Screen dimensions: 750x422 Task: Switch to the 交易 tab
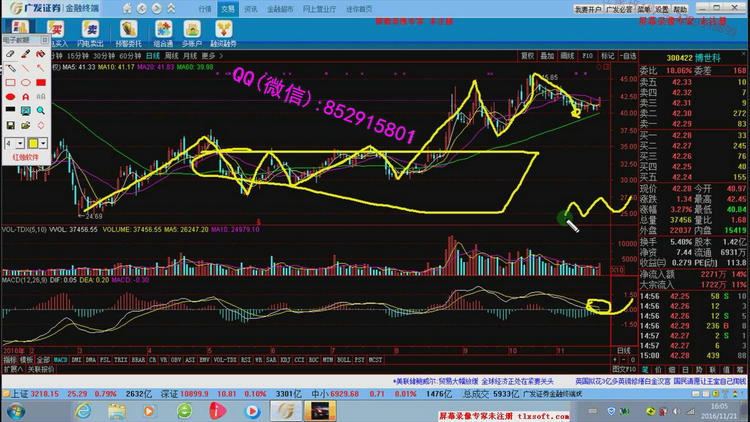point(229,8)
